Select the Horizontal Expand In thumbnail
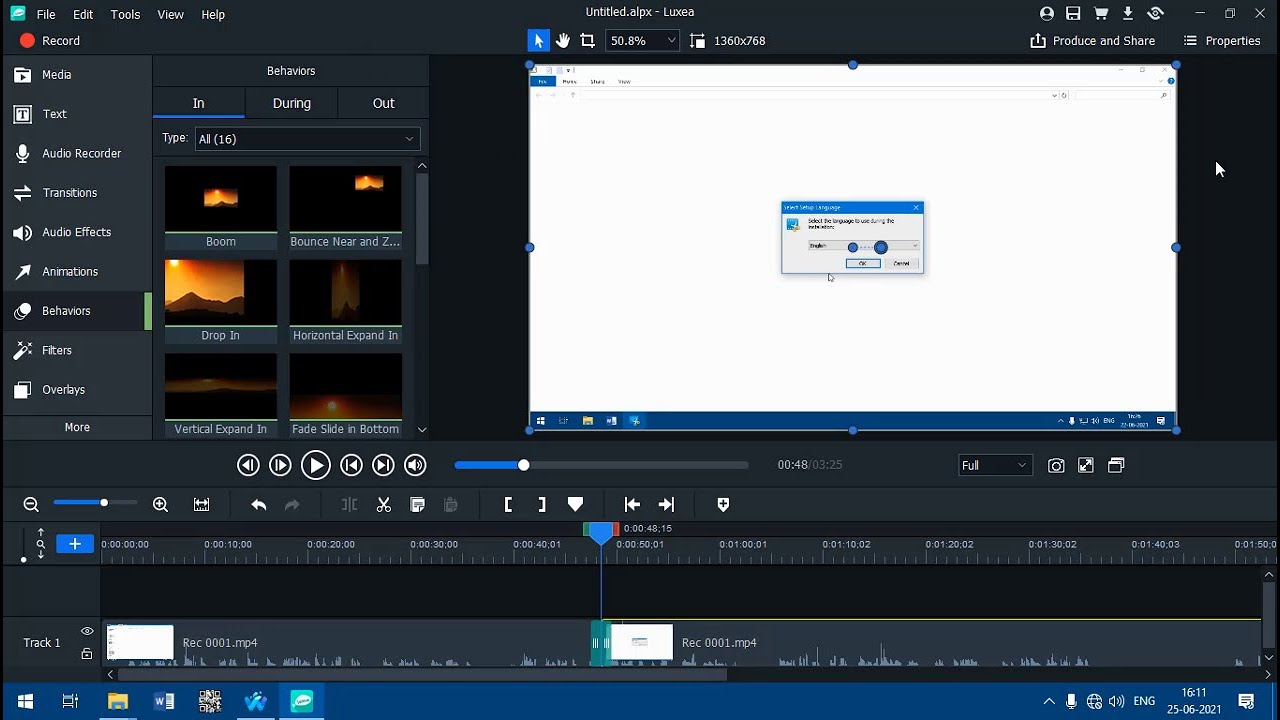The image size is (1280, 720). click(x=345, y=301)
